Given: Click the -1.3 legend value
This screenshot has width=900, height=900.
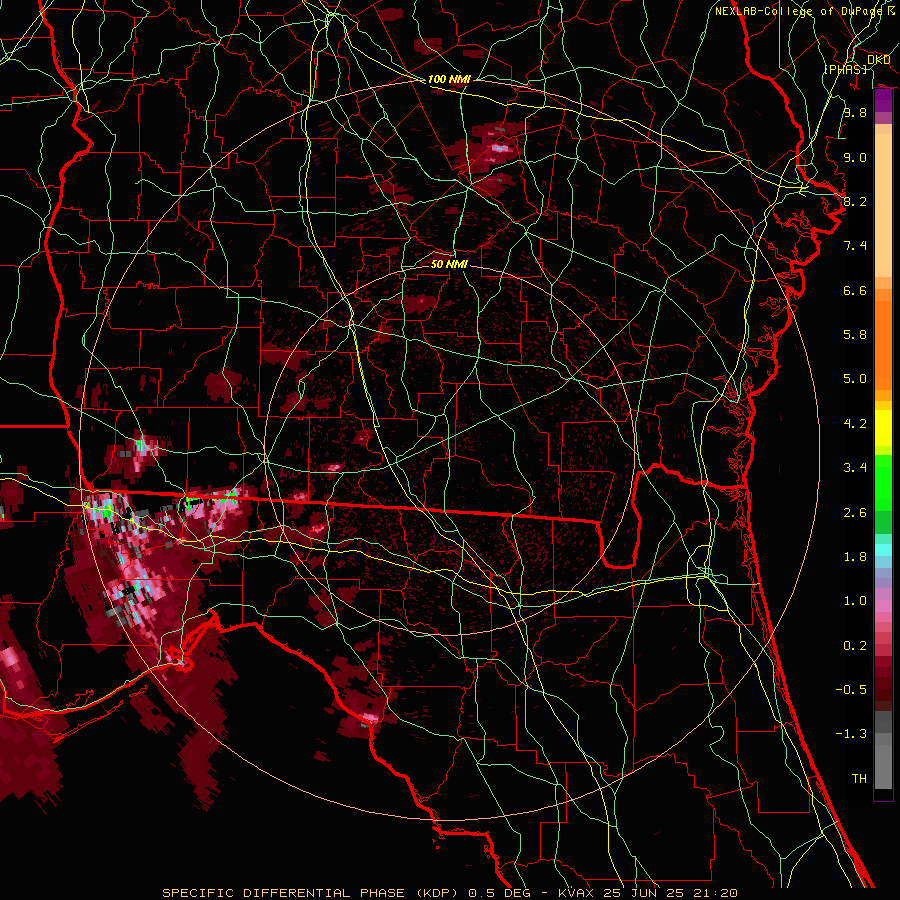Looking at the screenshot, I should pyautogui.click(x=851, y=734).
